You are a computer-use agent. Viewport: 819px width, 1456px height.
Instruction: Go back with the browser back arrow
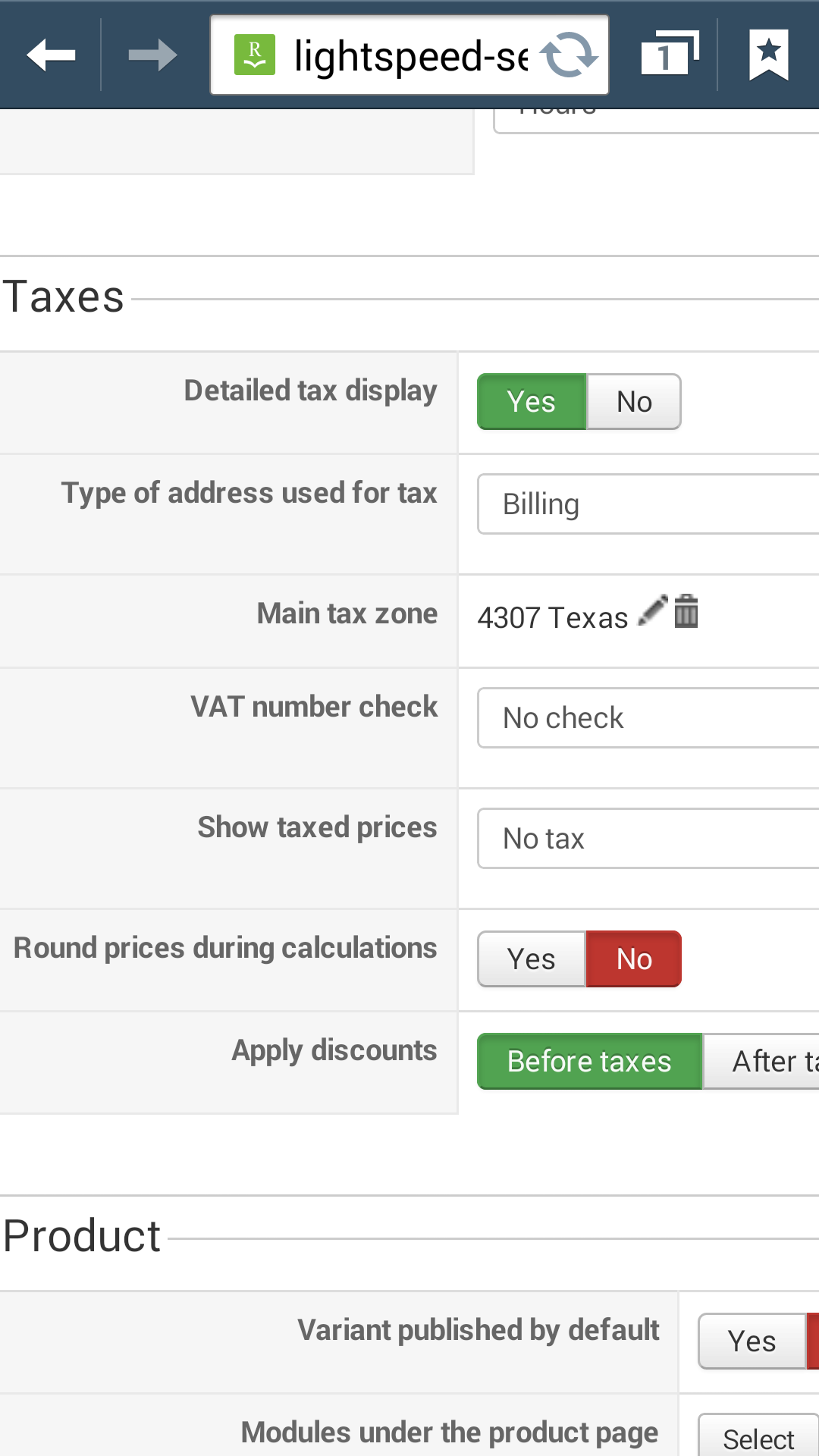(x=51, y=55)
